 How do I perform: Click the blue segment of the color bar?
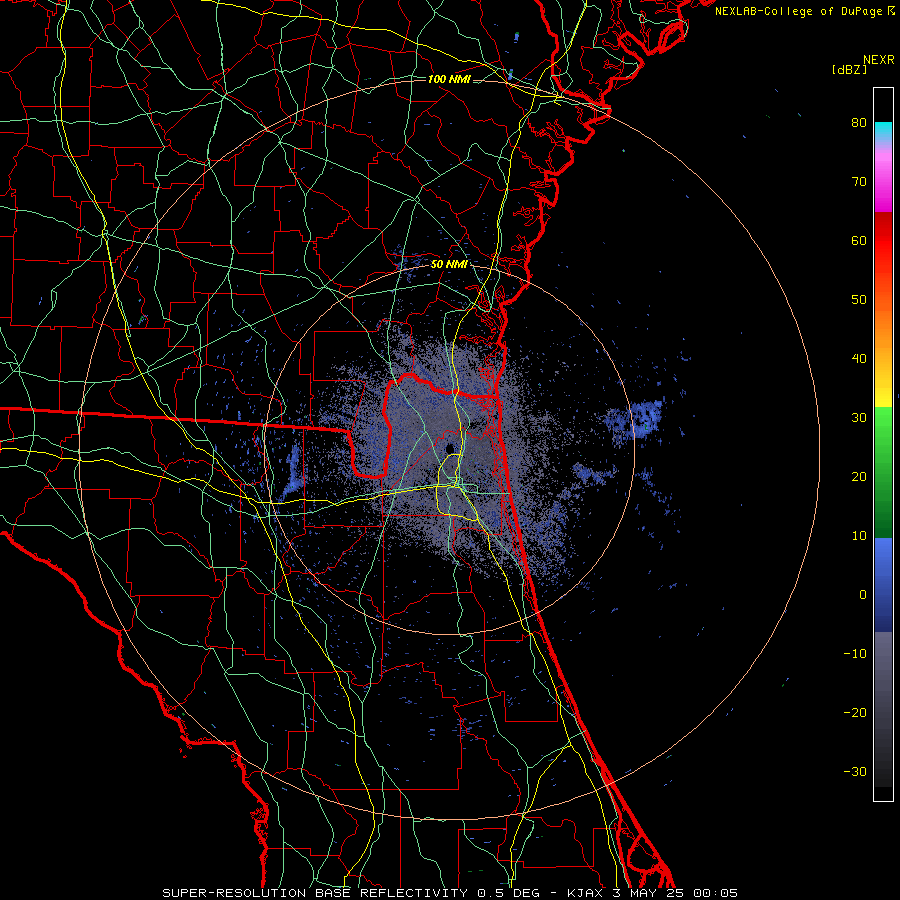(x=883, y=585)
